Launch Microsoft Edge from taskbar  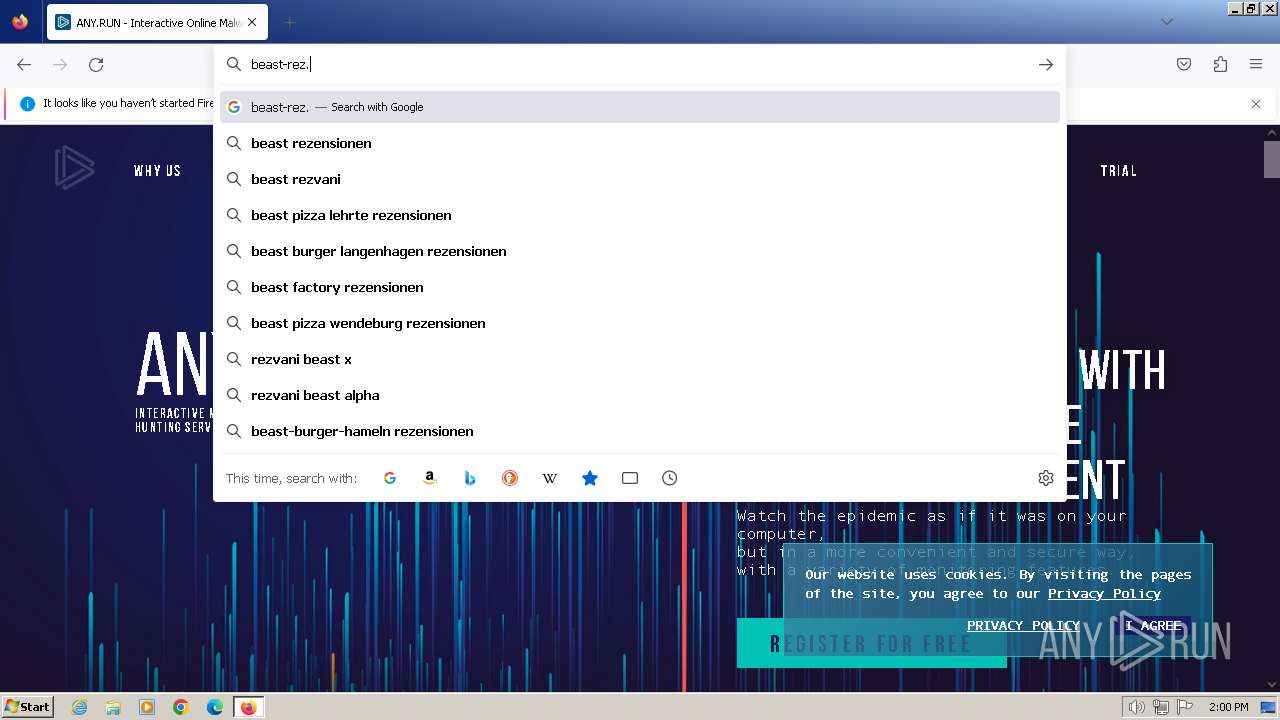(215, 707)
